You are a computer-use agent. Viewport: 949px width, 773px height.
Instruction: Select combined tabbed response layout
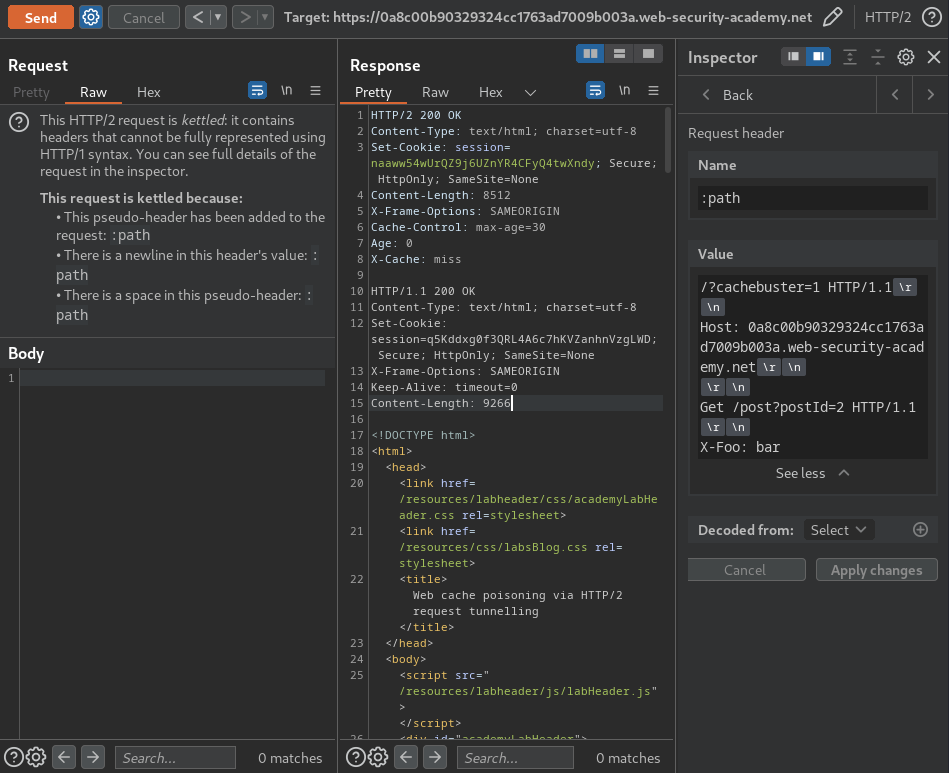[648, 54]
